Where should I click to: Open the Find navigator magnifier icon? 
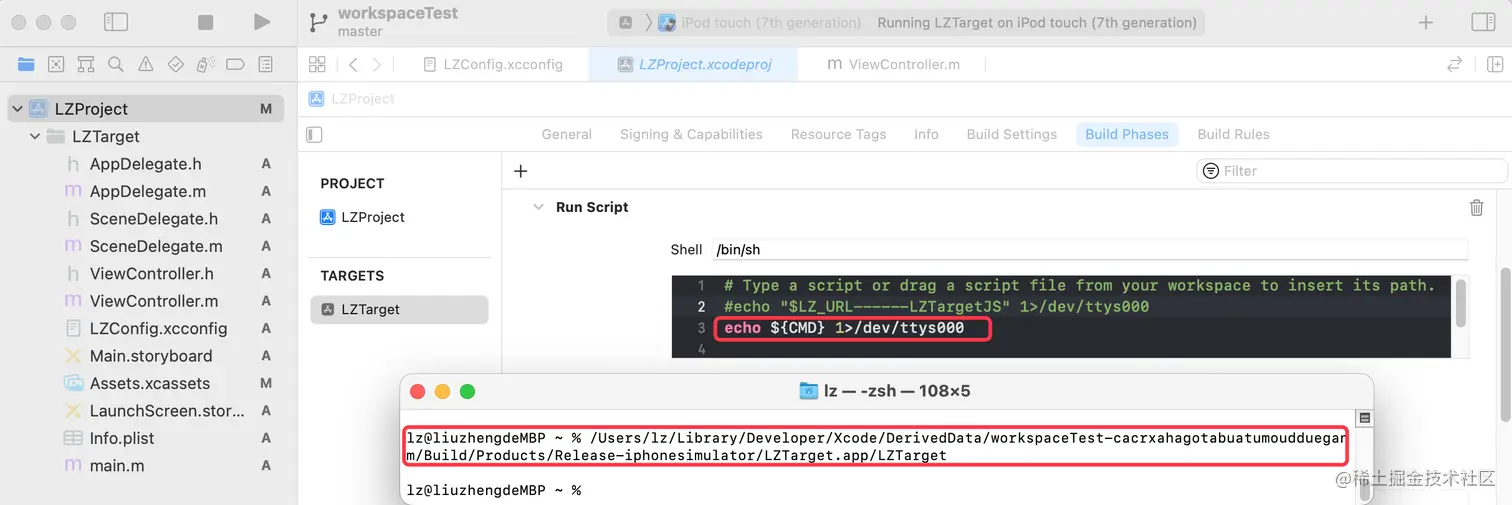click(116, 64)
